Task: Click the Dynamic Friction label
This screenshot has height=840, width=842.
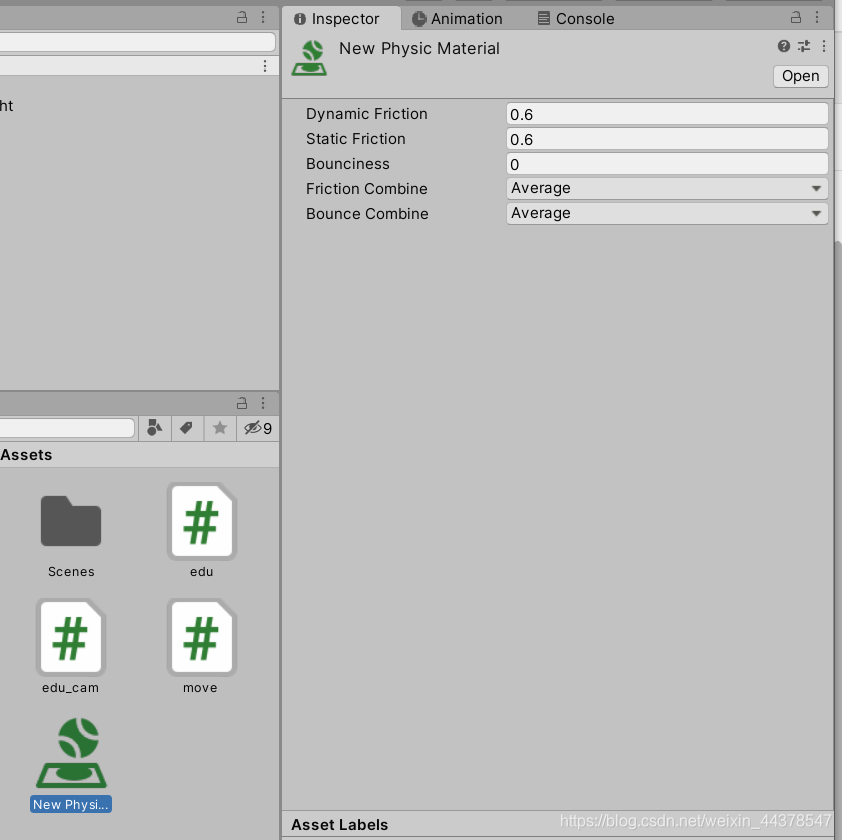Action: coord(367,114)
